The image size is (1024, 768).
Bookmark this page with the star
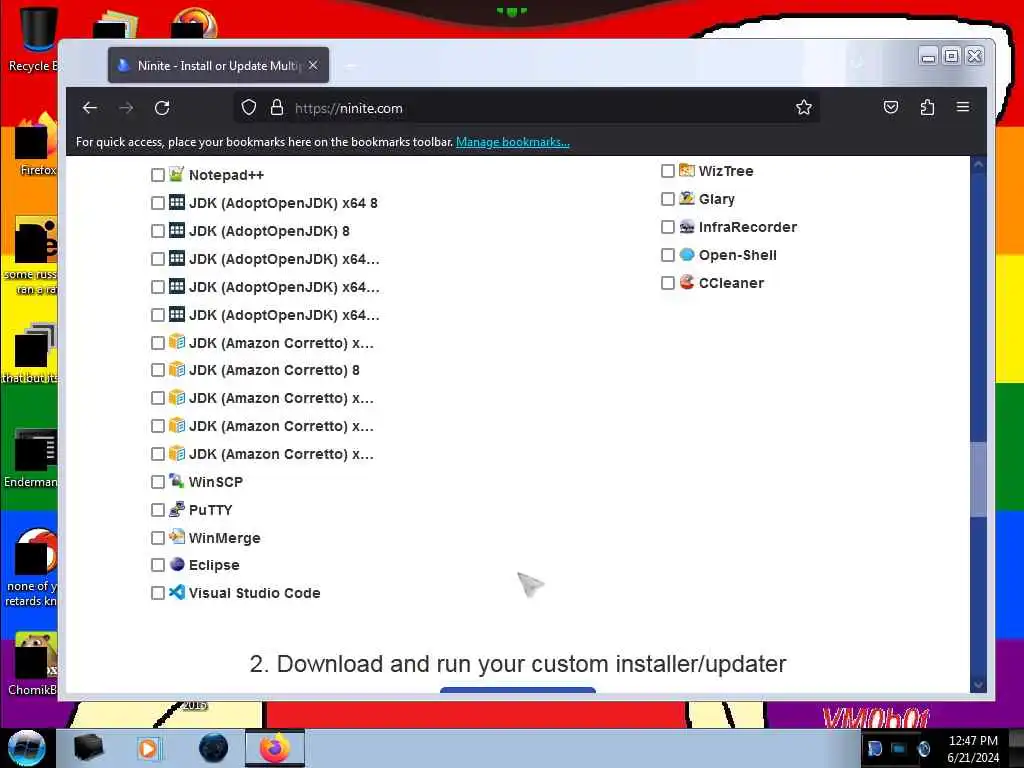(804, 108)
